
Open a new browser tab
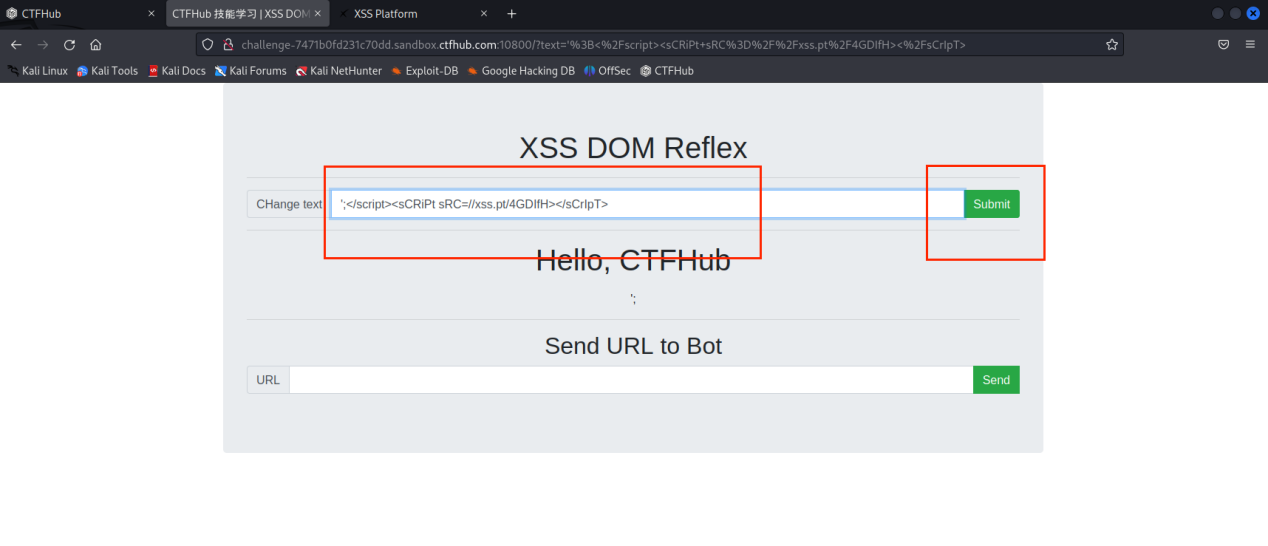pos(512,14)
